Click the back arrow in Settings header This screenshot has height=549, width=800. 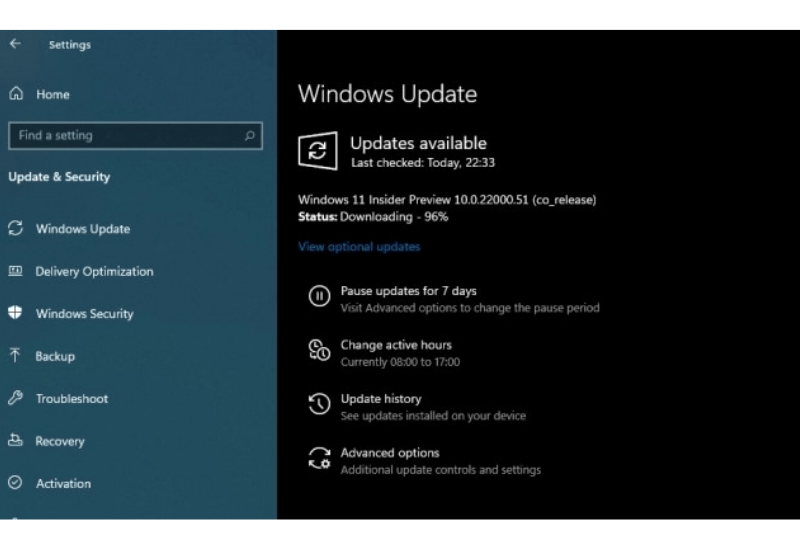[x=15, y=44]
